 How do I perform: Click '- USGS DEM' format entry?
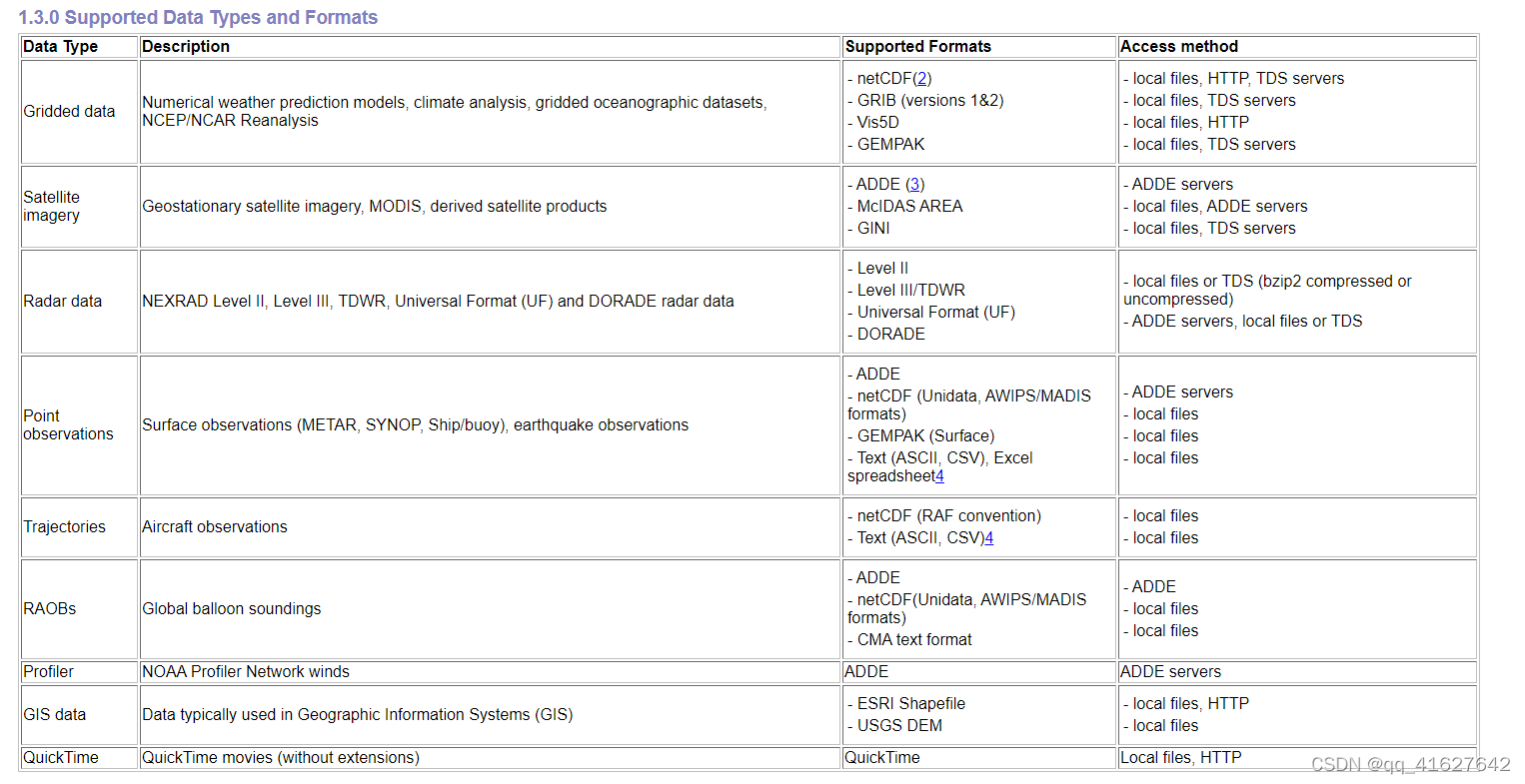(x=894, y=725)
